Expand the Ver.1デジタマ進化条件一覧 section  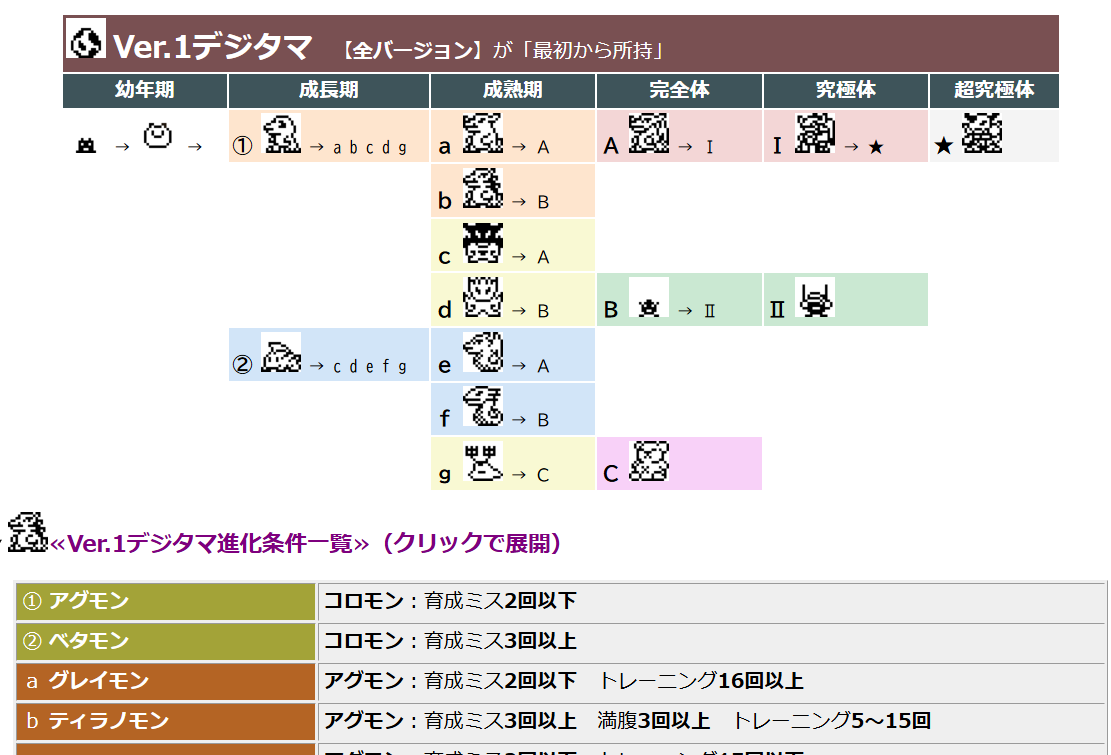tap(305, 543)
